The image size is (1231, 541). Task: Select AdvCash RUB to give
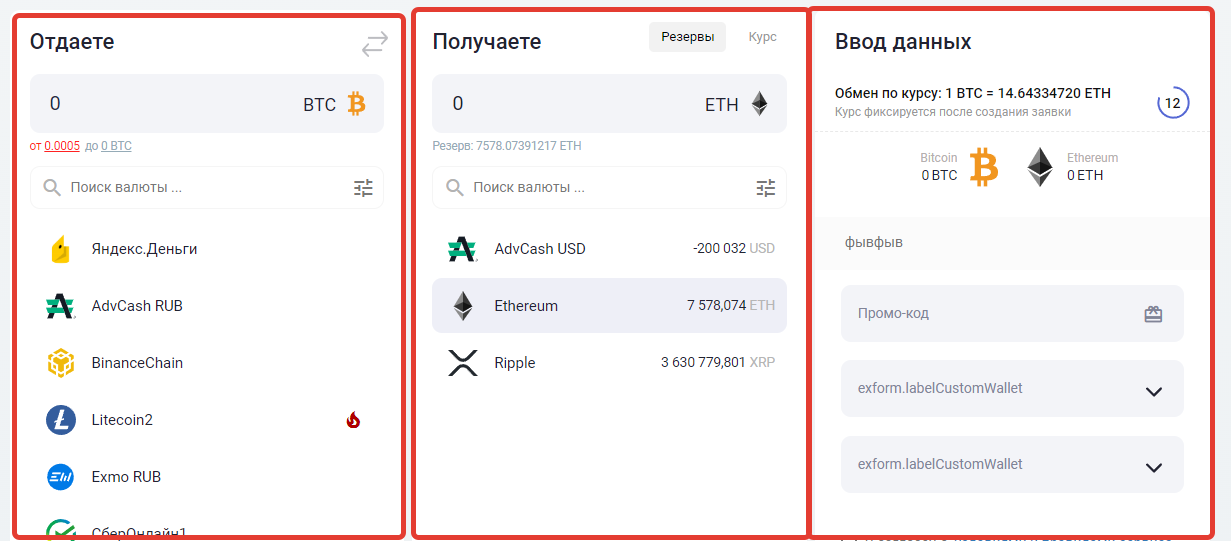pyautogui.click(x=207, y=306)
